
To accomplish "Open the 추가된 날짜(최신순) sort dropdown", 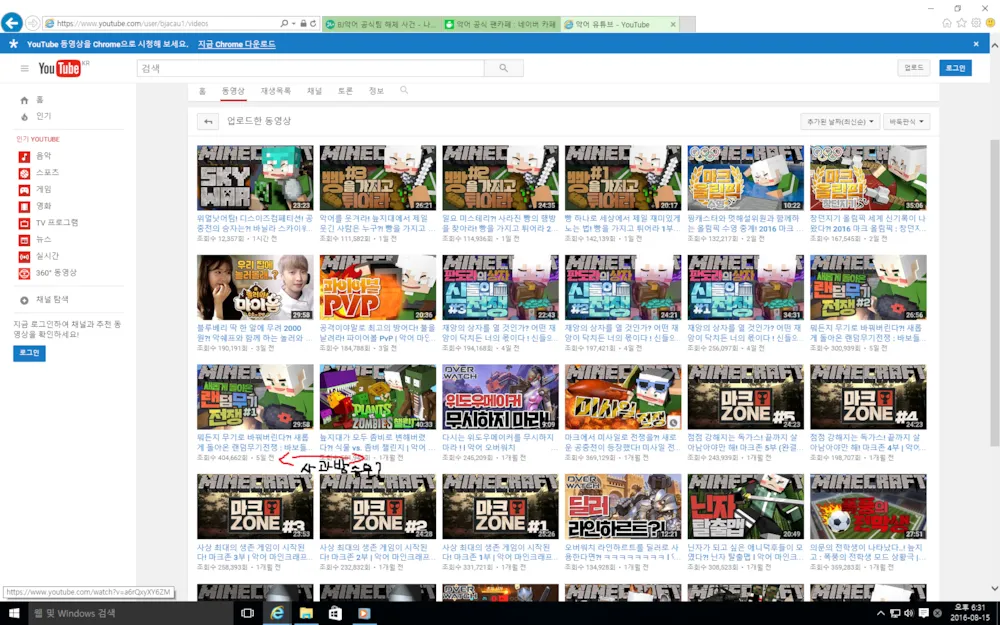I will 840,122.
